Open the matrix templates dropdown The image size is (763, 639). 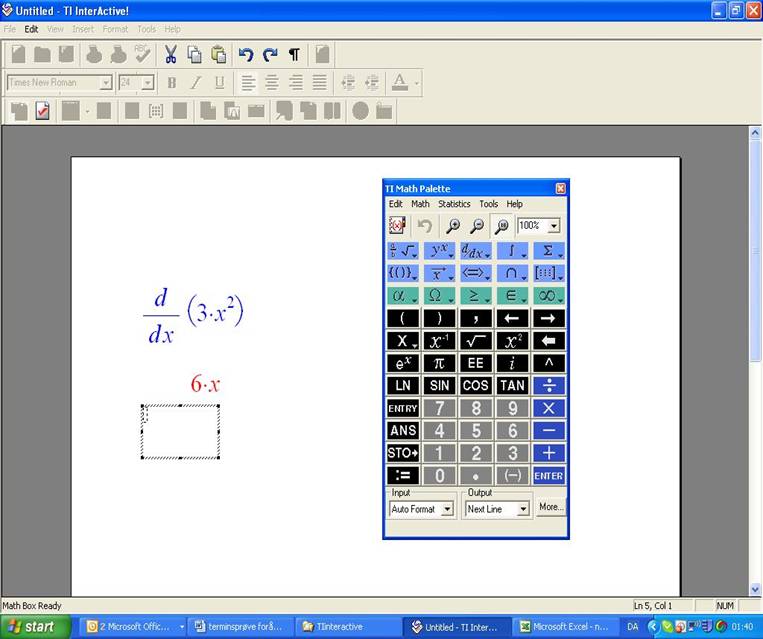coord(549,273)
